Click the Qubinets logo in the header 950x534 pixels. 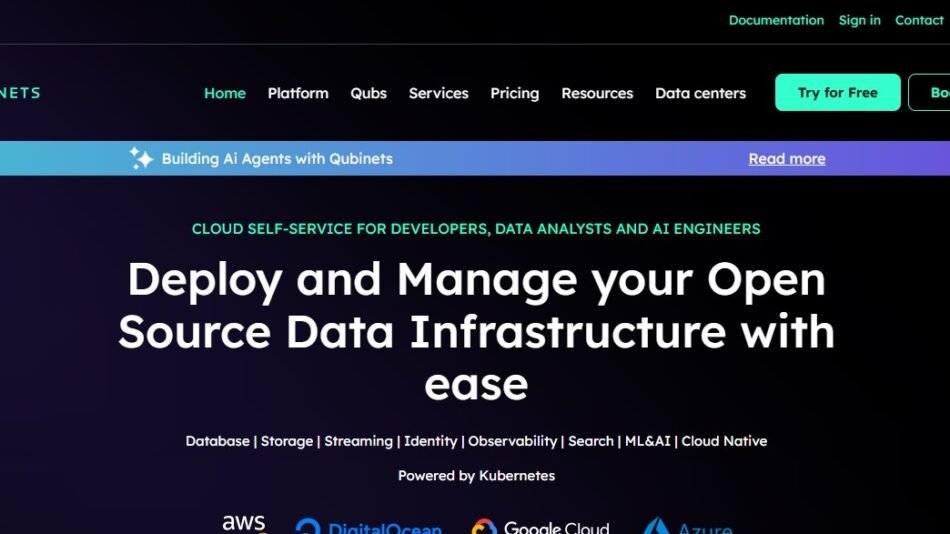[20, 93]
